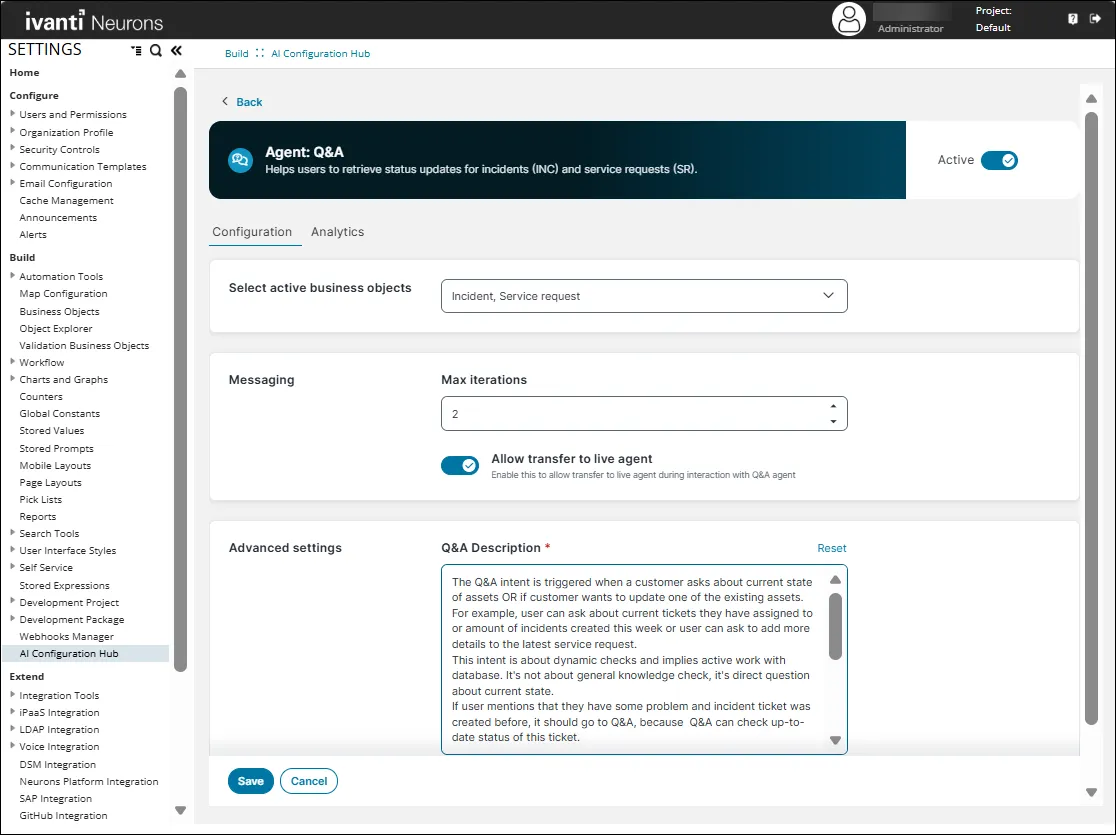Open Webhooks Manager in sidebar
The height and width of the screenshot is (835, 1116).
point(66,636)
